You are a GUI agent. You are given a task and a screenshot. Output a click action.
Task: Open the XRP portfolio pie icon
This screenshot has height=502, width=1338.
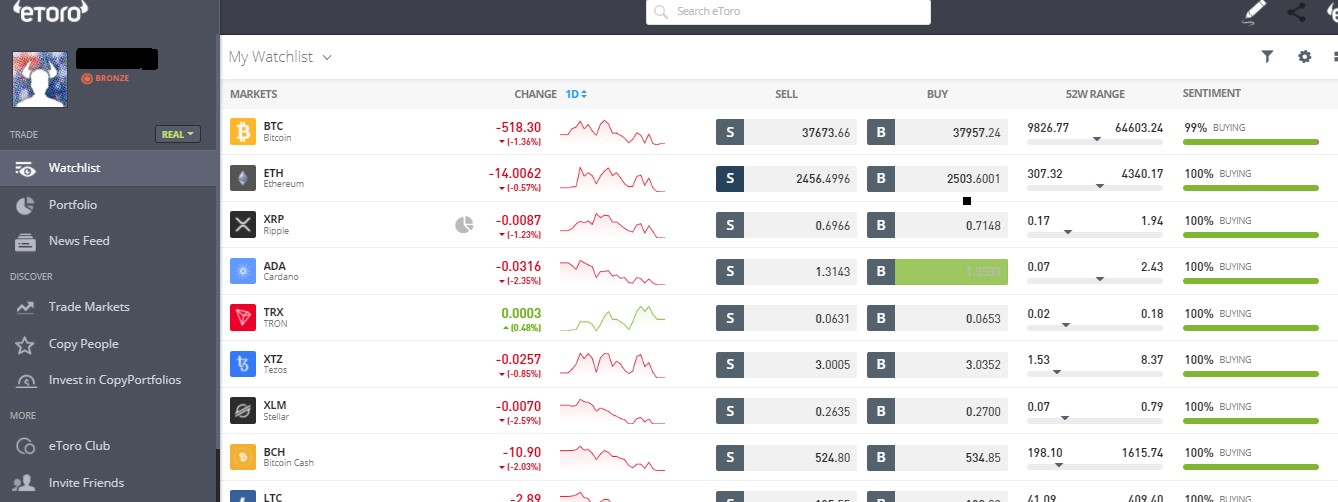[x=464, y=225]
